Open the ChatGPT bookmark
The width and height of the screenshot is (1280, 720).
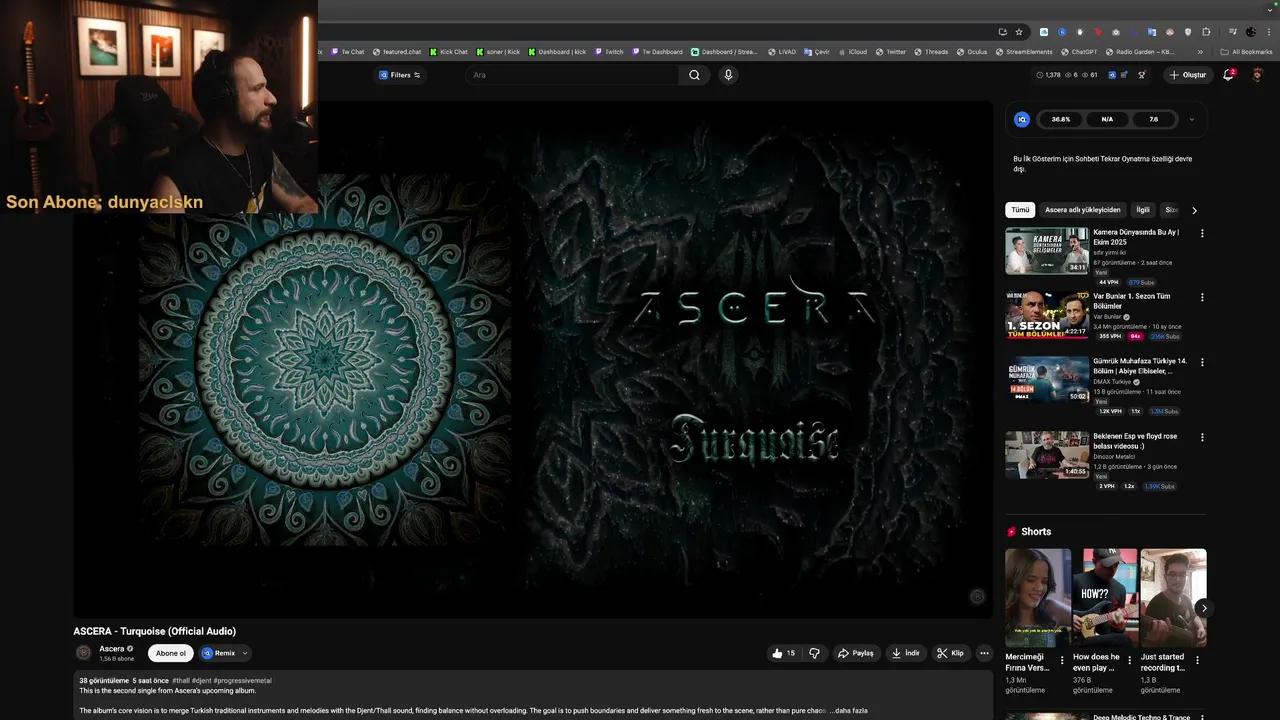coord(1080,52)
